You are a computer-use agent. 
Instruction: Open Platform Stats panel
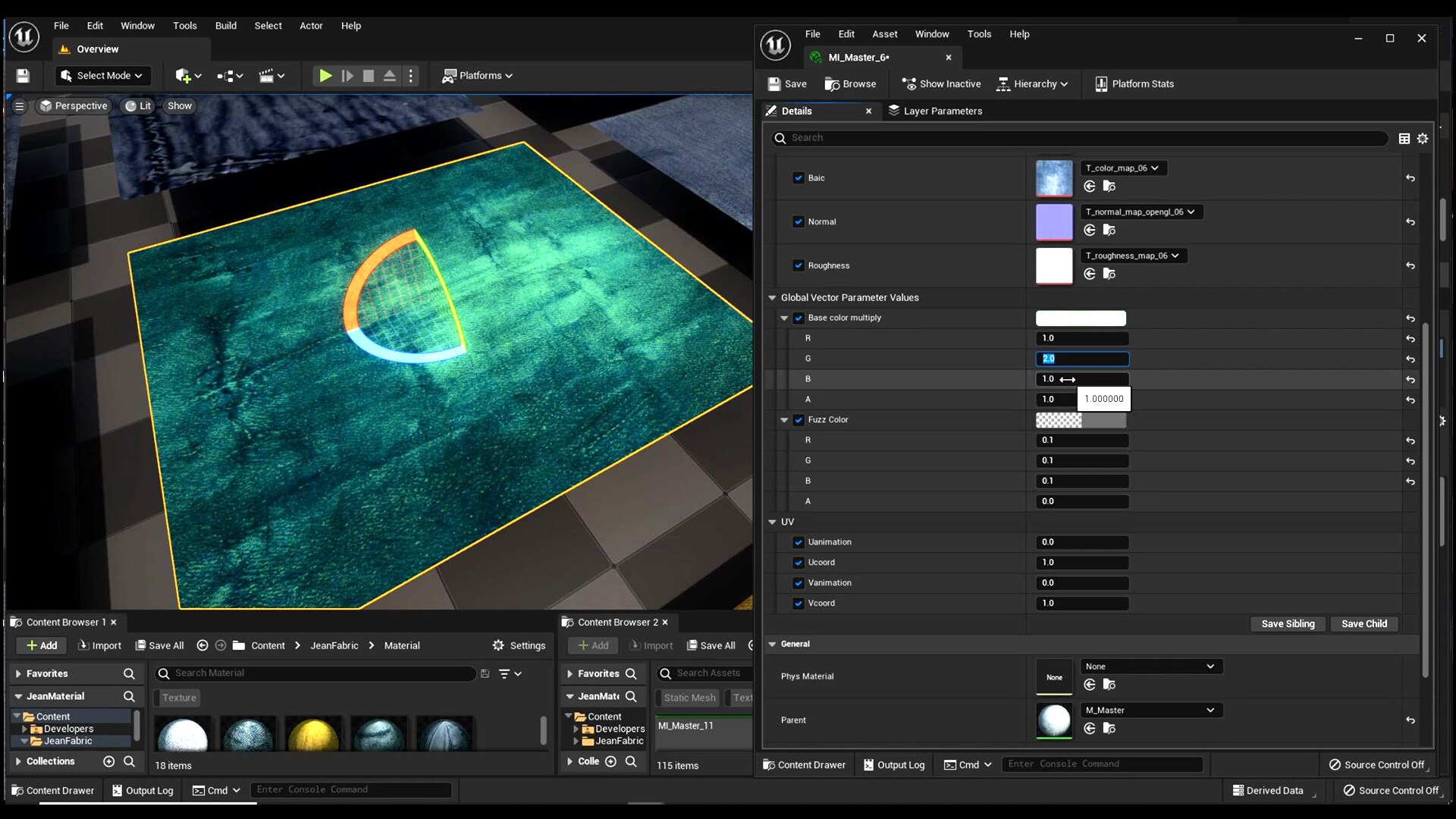pos(1134,84)
